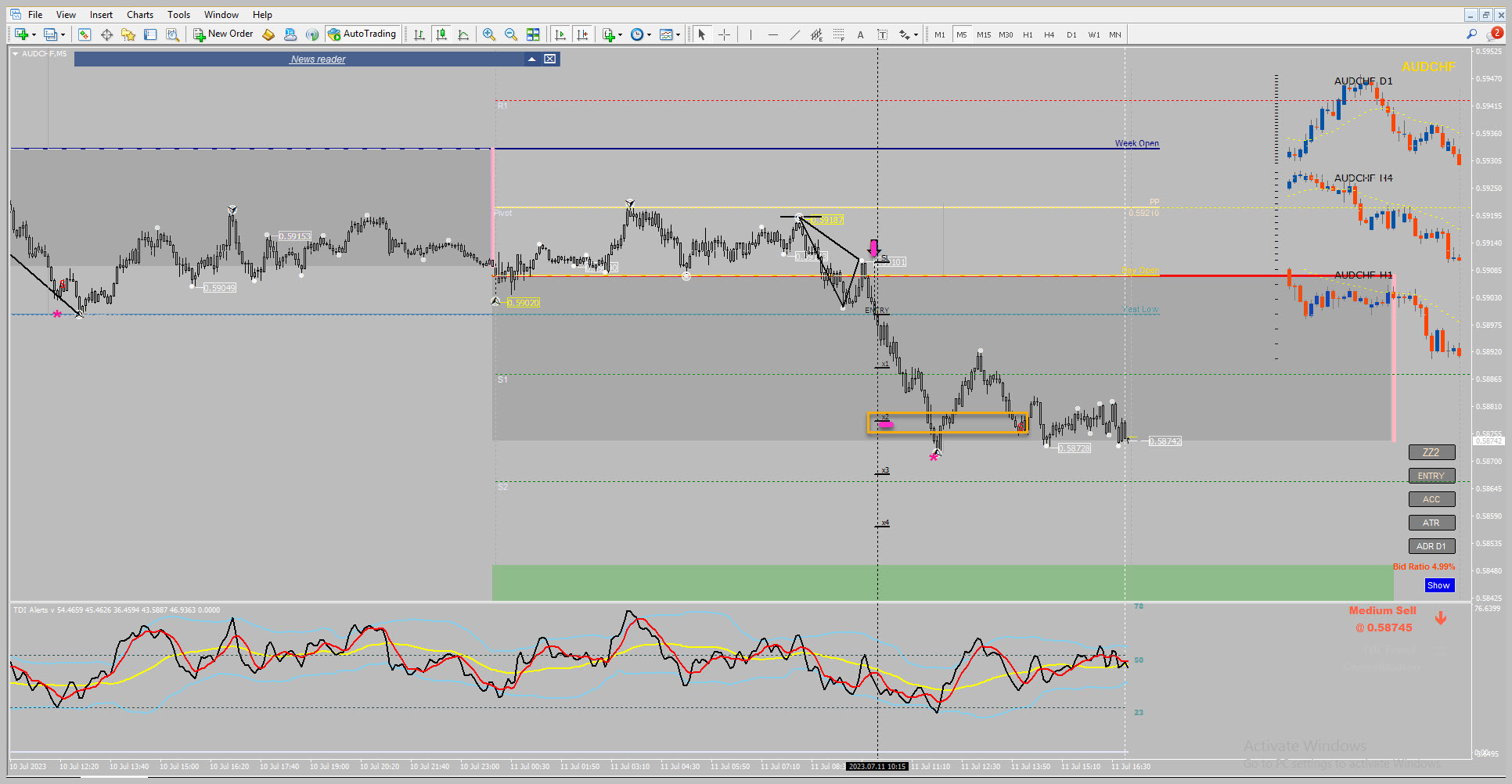This screenshot has height=784, width=1512.
Task: Expand the Profiles dropdown arrow
Action: point(63,34)
